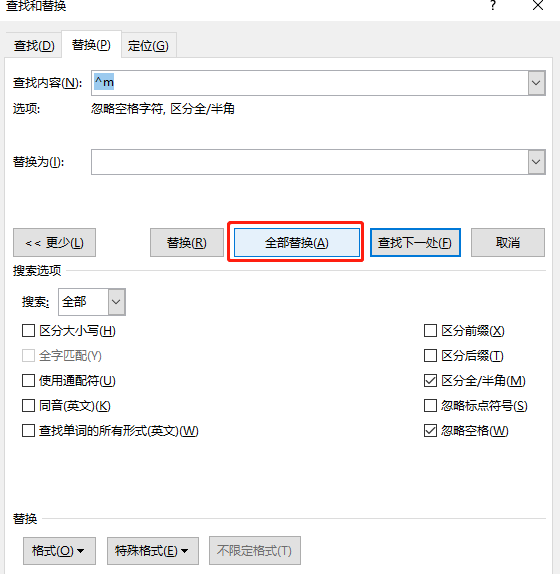Click into the 查找内容 input field
Viewport: 560px width, 574px height.
tap(310, 83)
